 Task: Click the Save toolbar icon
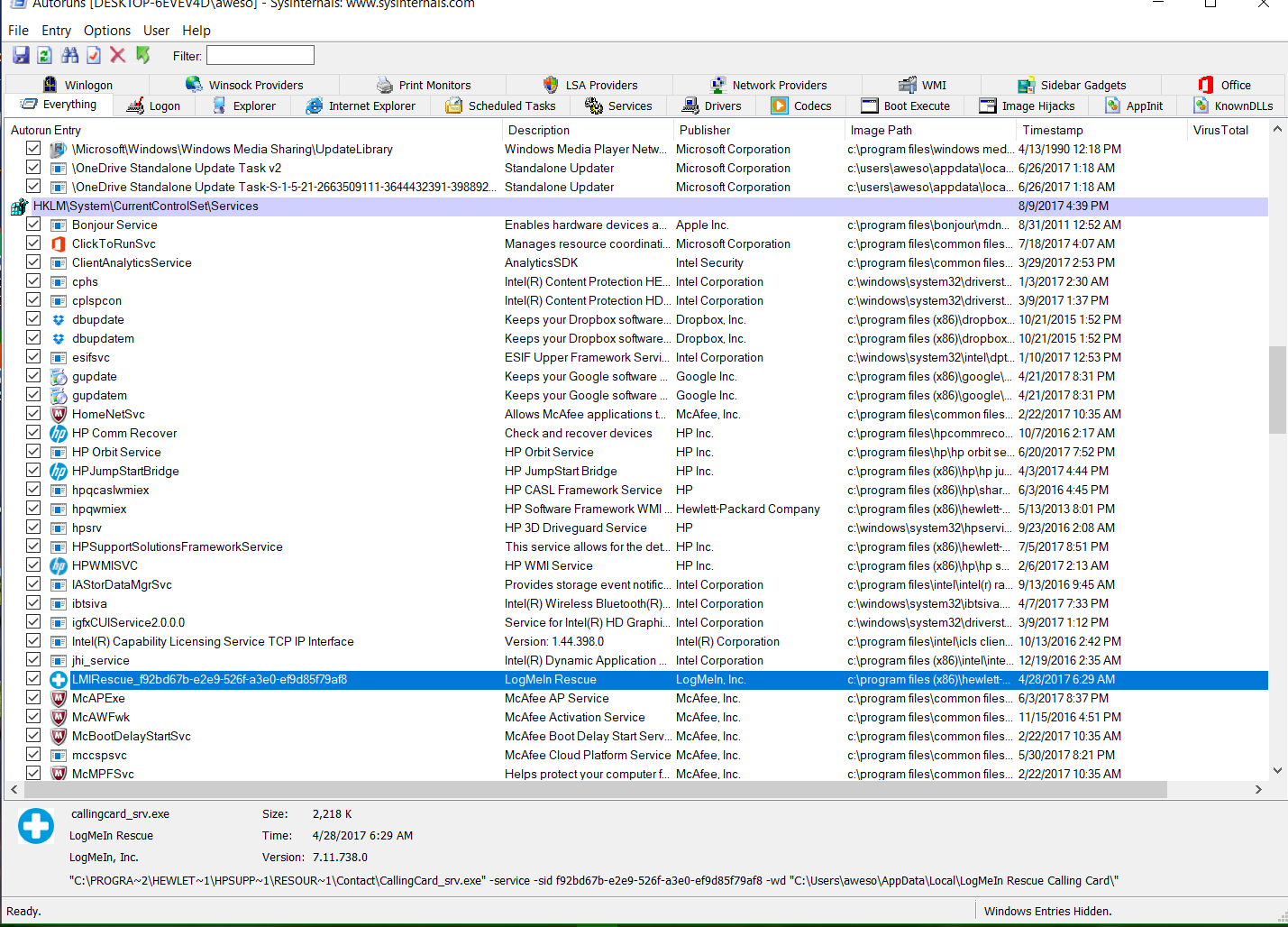click(x=20, y=55)
